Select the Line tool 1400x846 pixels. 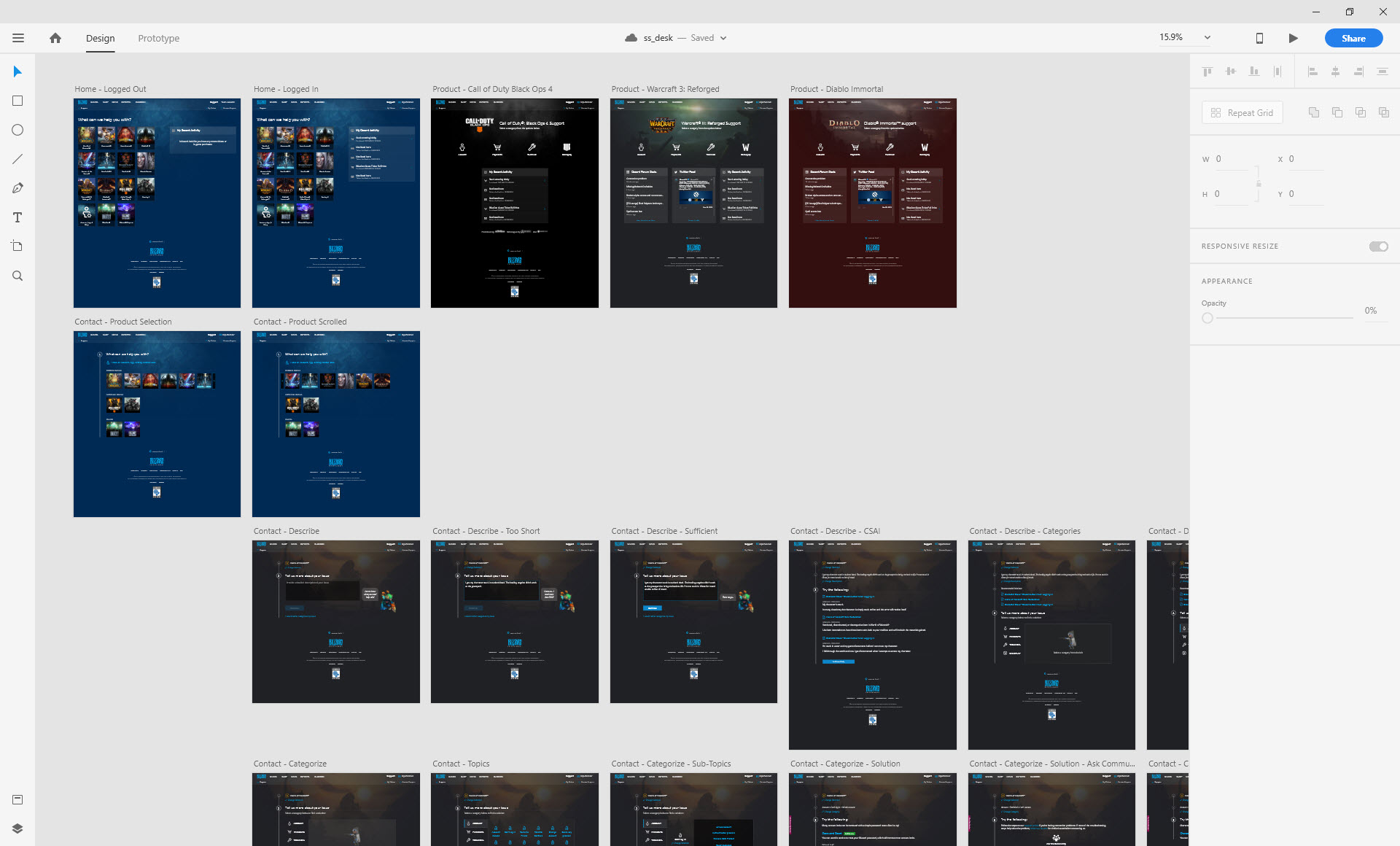pos(17,159)
